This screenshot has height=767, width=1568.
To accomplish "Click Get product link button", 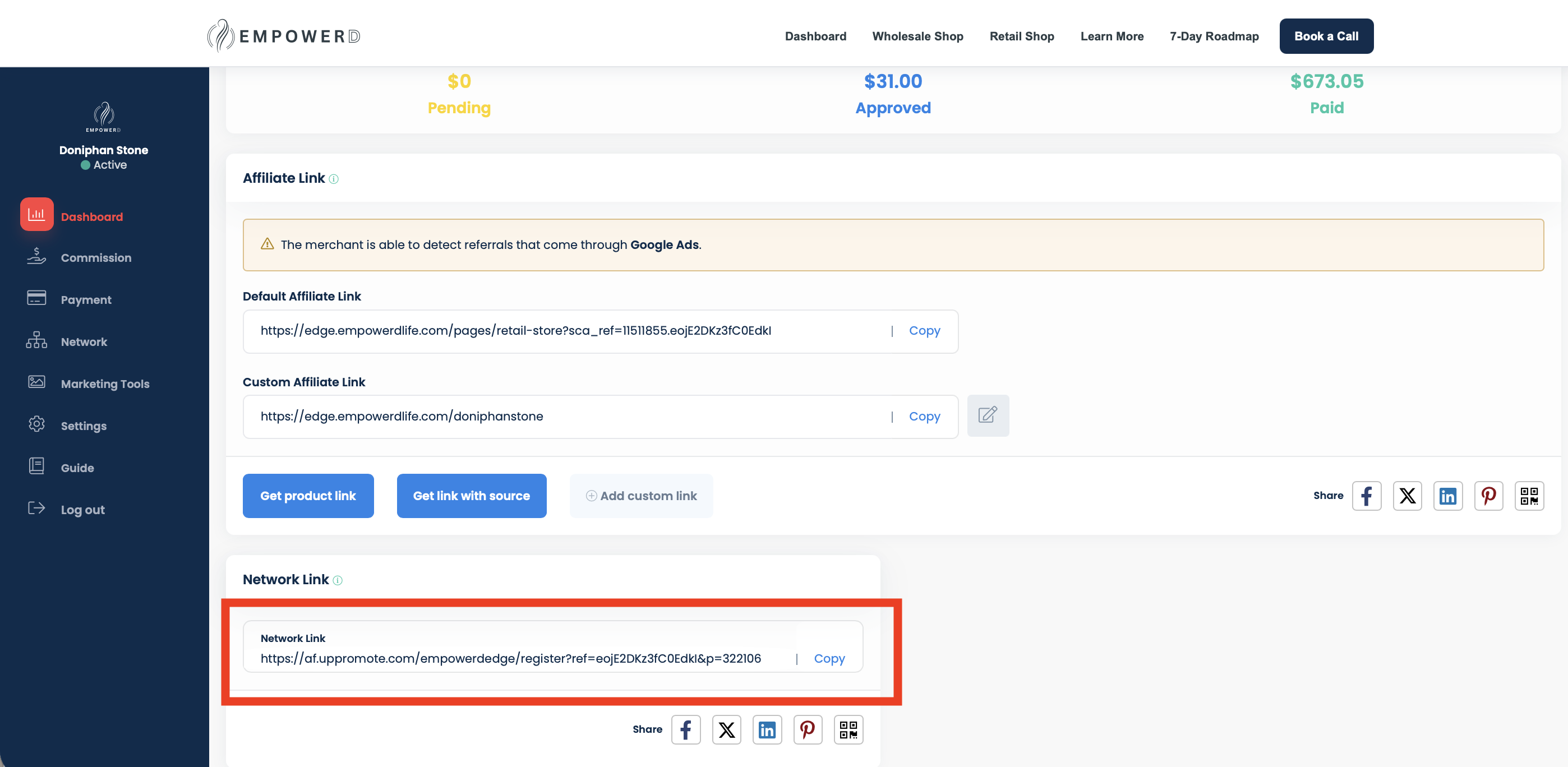I will coord(308,496).
